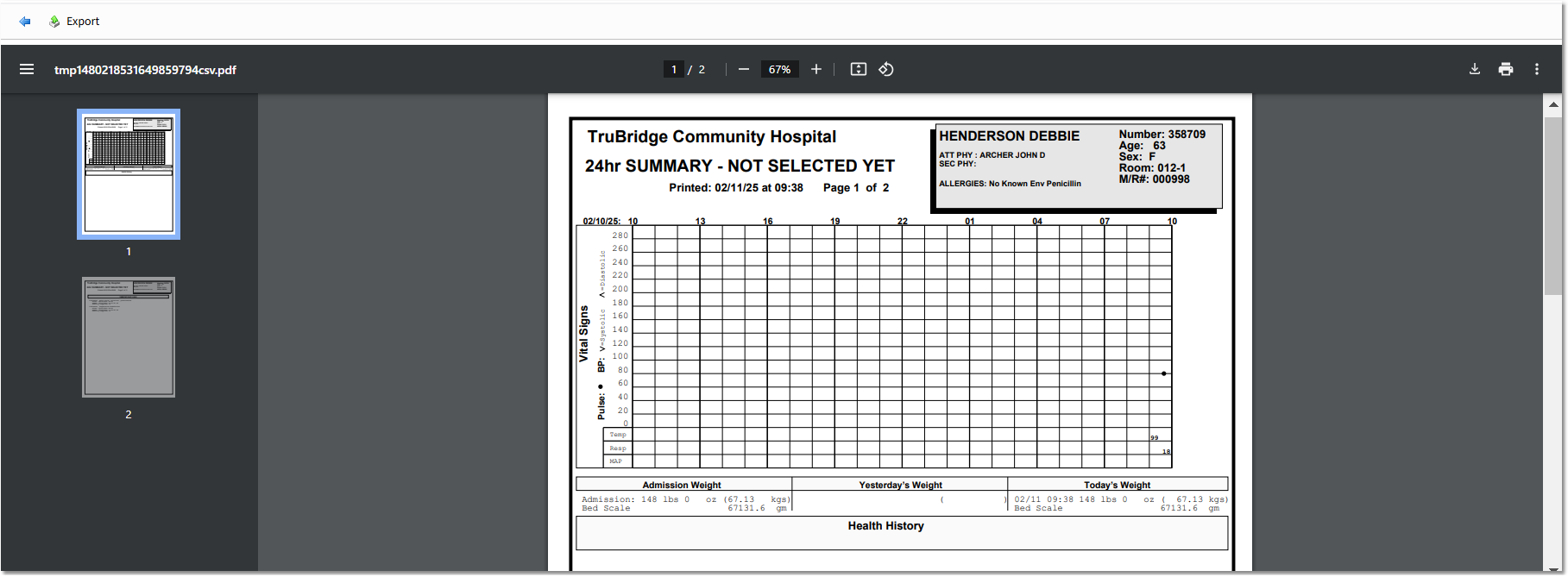Select page 2 thumbnail
Image resolution: width=1568 pixels, height=577 pixels.
pos(129,337)
